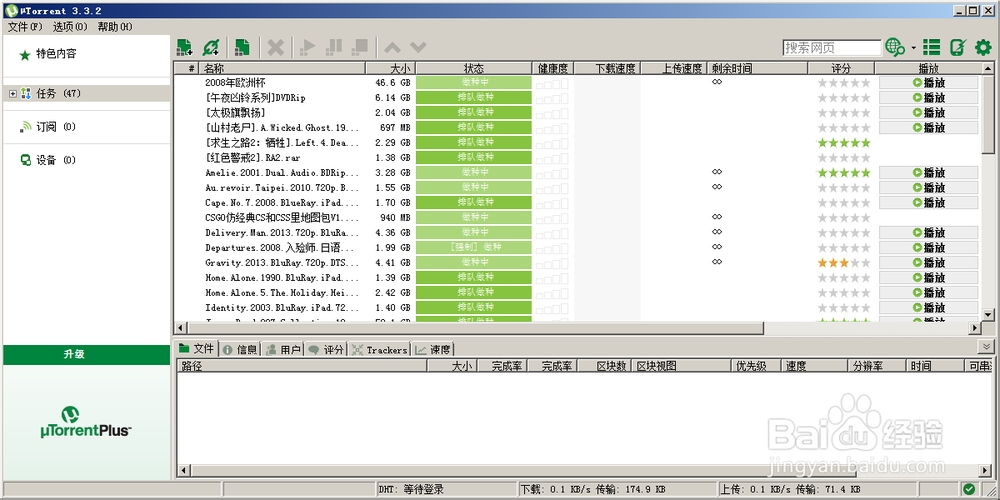Expand the 任务 tree node

tap(13, 94)
